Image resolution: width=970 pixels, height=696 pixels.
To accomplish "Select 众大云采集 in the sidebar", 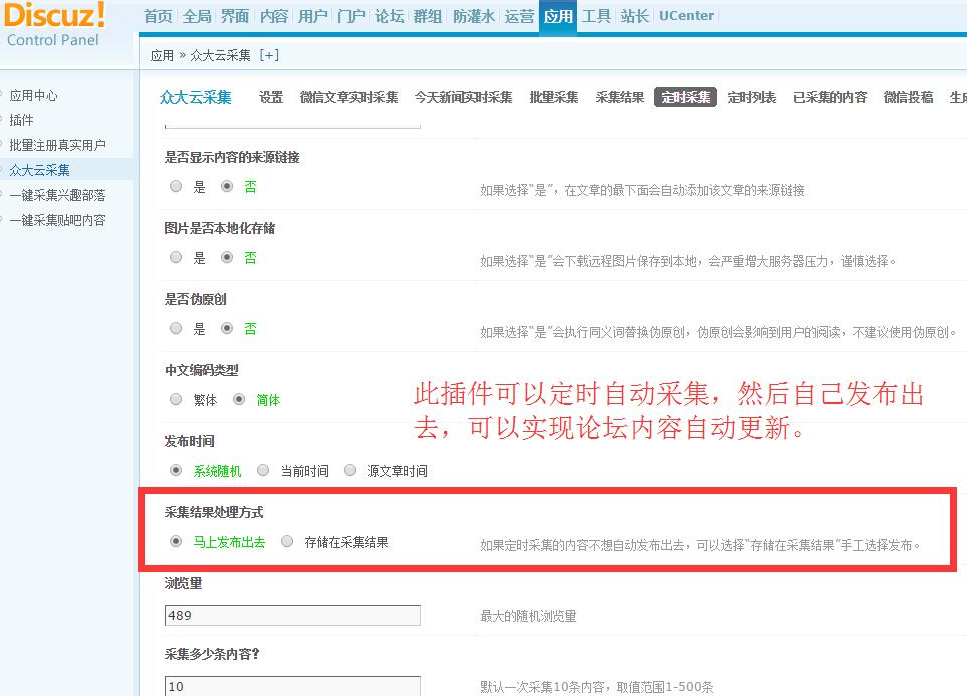I will tap(40, 170).
